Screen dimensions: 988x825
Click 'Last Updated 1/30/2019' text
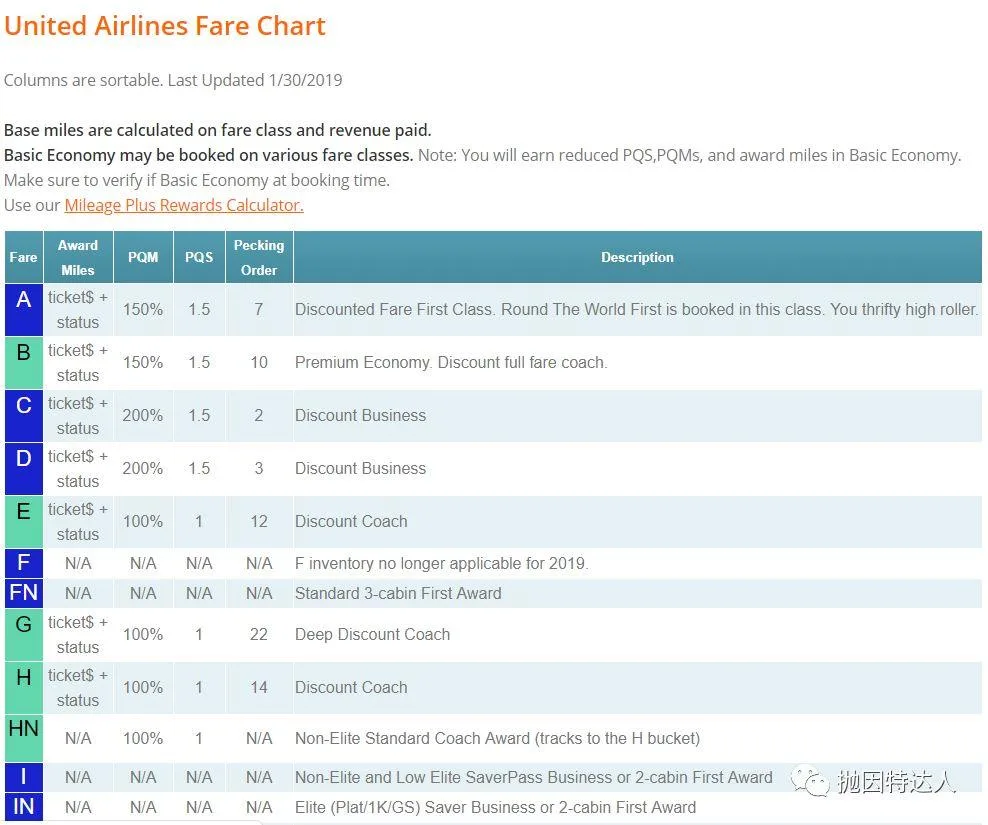tap(255, 80)
